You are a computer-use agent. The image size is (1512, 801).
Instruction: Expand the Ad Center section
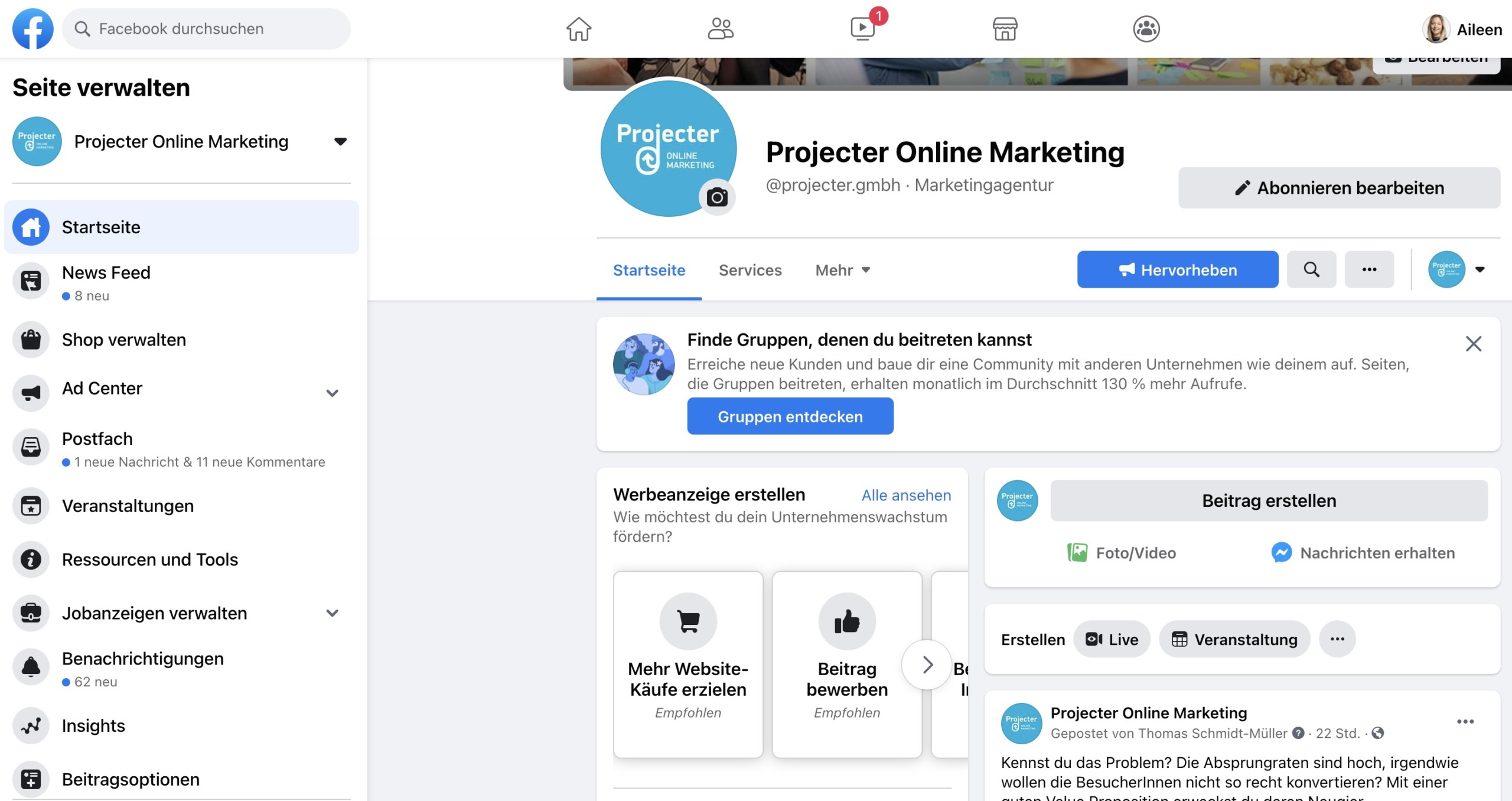tap(333, 393)
